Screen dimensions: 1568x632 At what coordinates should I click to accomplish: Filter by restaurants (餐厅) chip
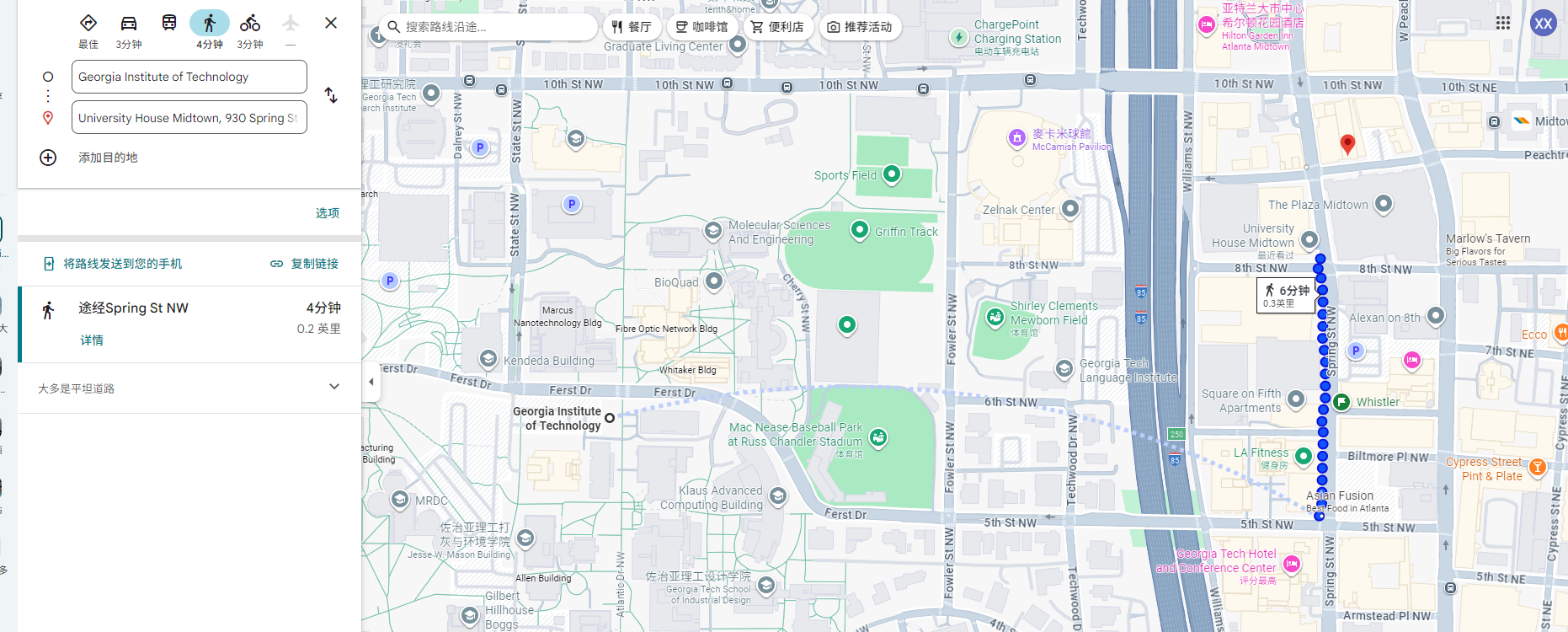632,27
